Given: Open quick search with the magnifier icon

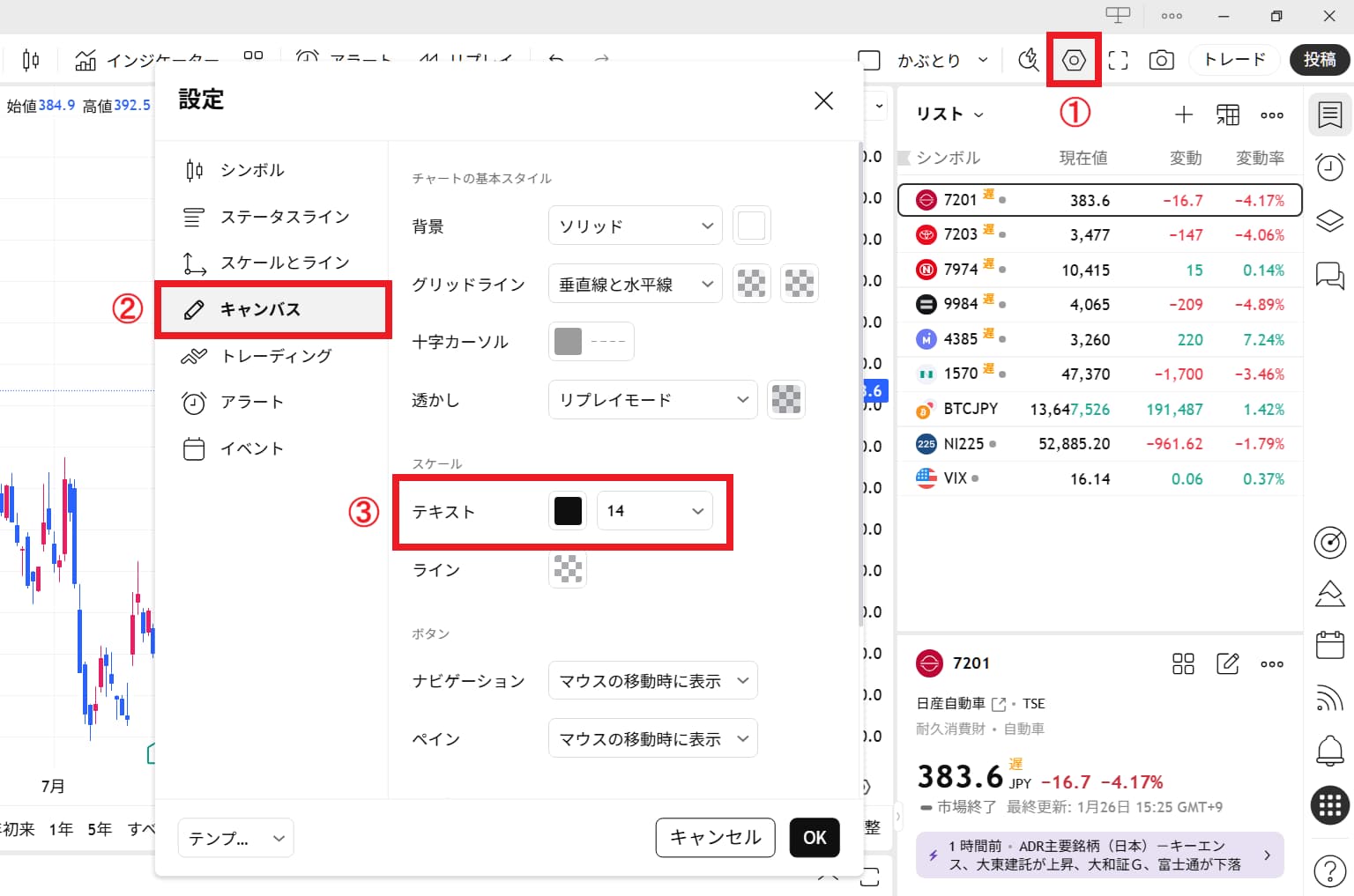Looking at the screenshot, I should point(1028,59).
